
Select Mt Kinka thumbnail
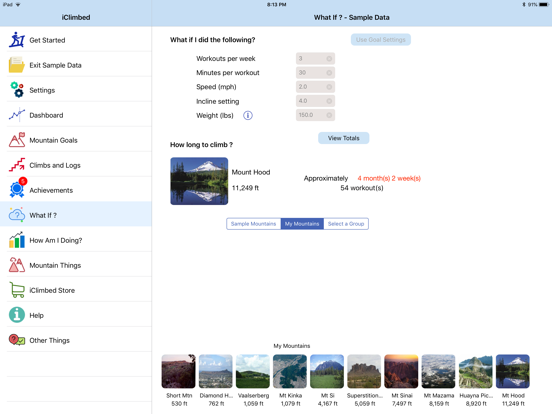[290, 371]
